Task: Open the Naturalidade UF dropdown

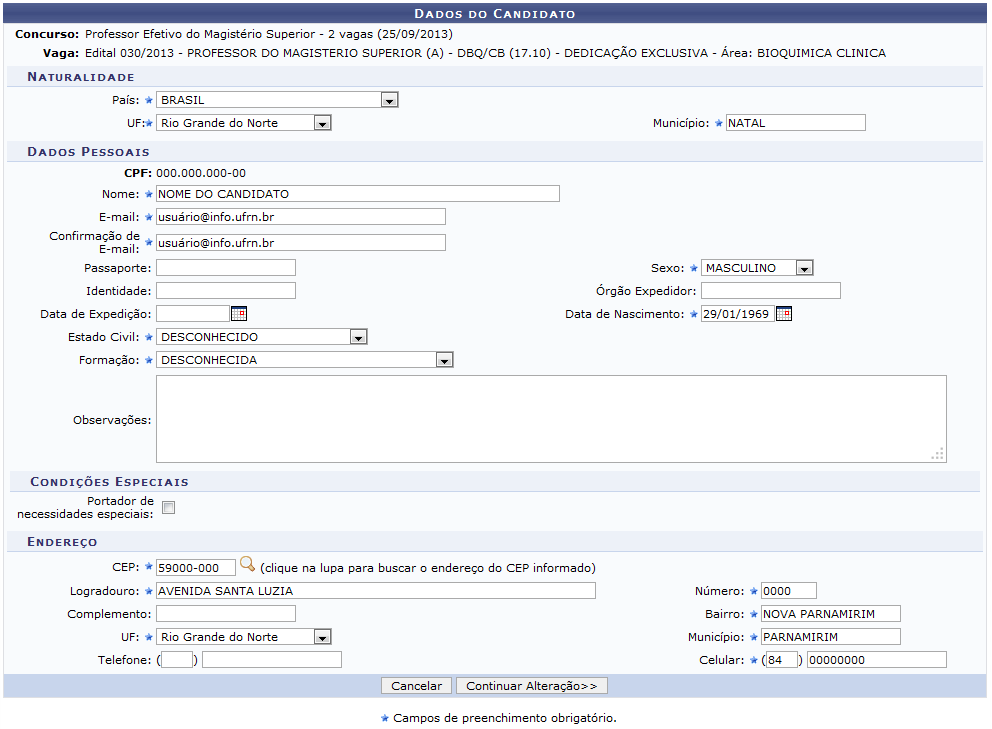Action: [x=321, y=123]
